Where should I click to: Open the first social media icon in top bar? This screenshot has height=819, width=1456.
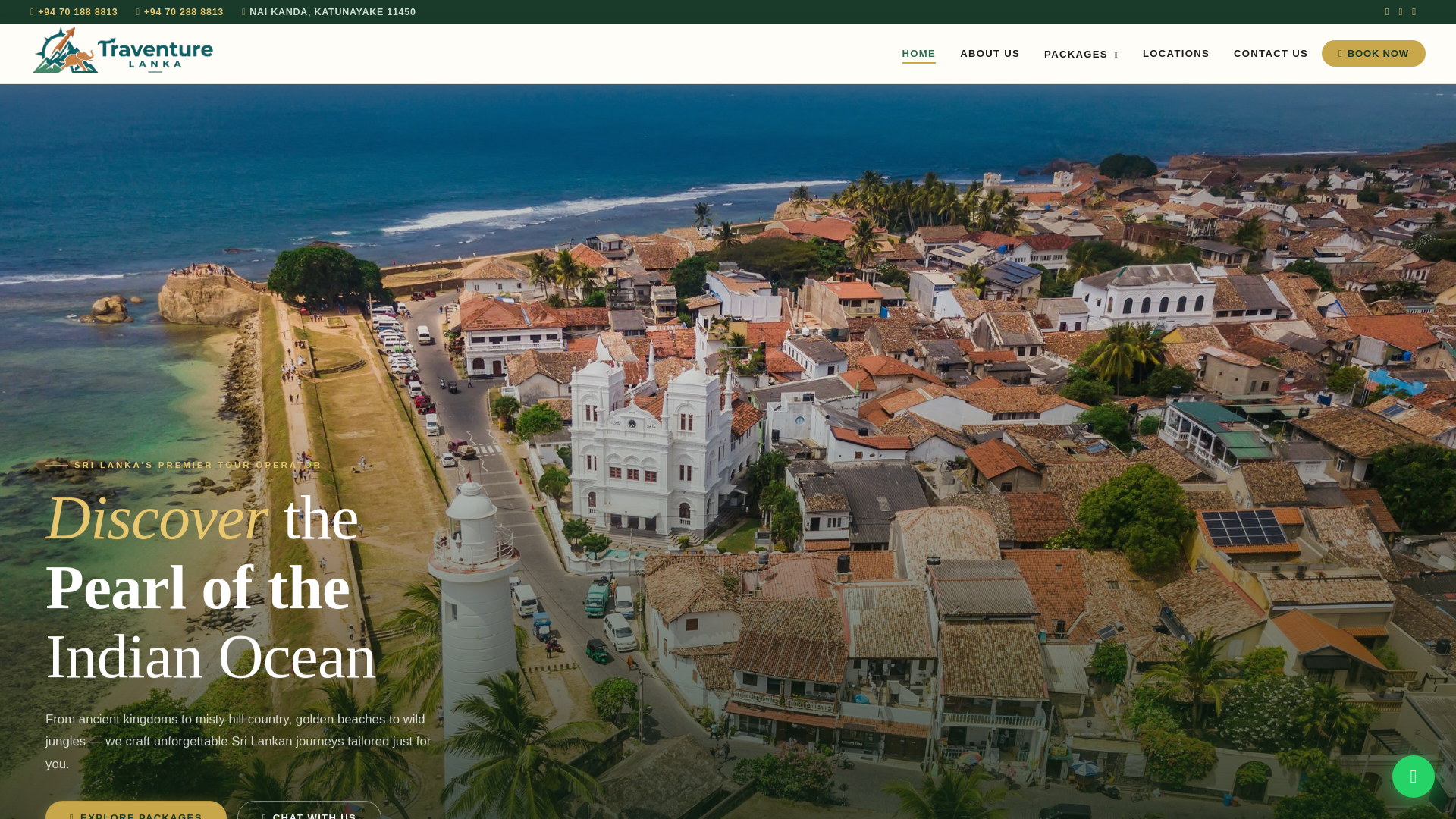coord(1387,12)
